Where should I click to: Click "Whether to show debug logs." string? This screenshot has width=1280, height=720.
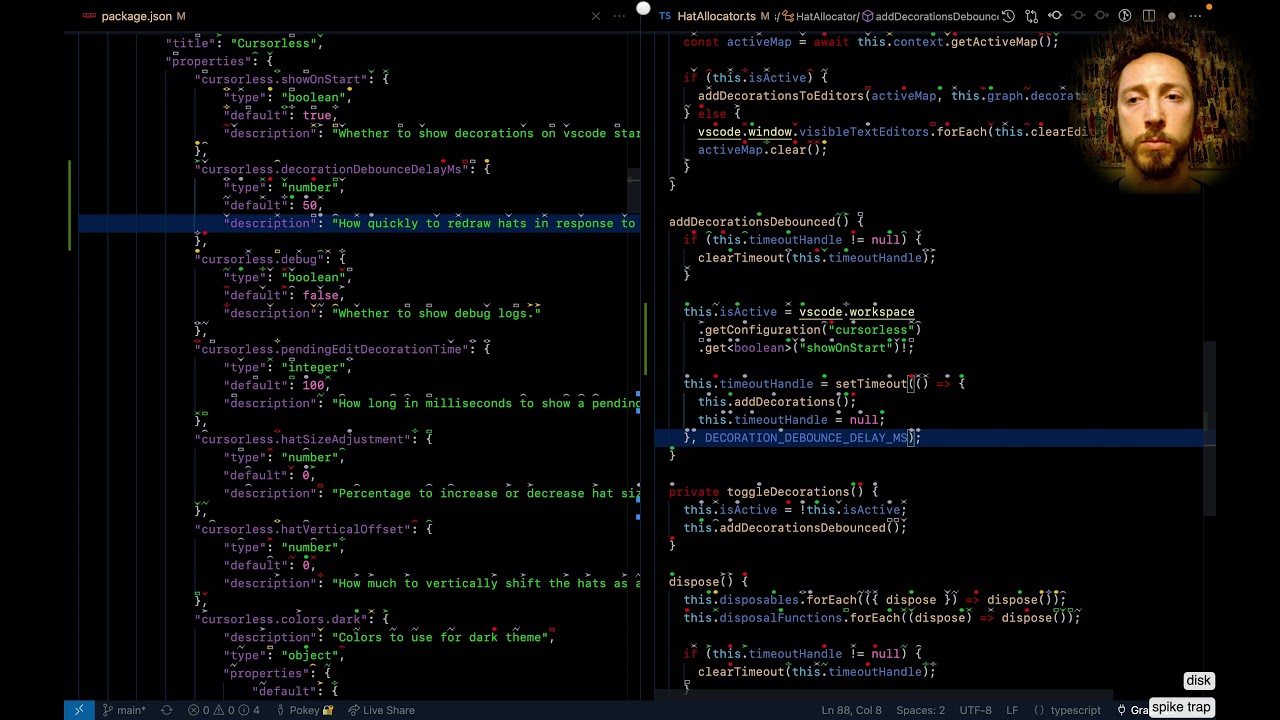(x=436, y=313)
